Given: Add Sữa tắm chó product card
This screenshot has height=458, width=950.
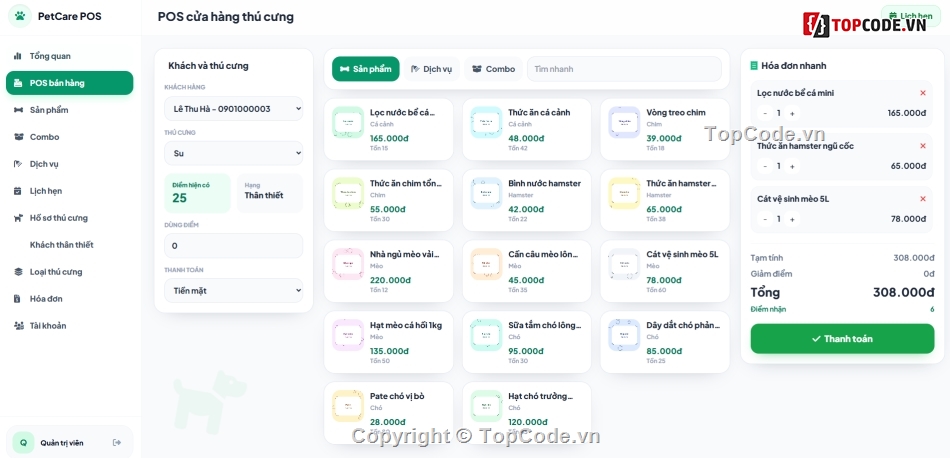Looking at the screenshot, I should pos(526,342).
